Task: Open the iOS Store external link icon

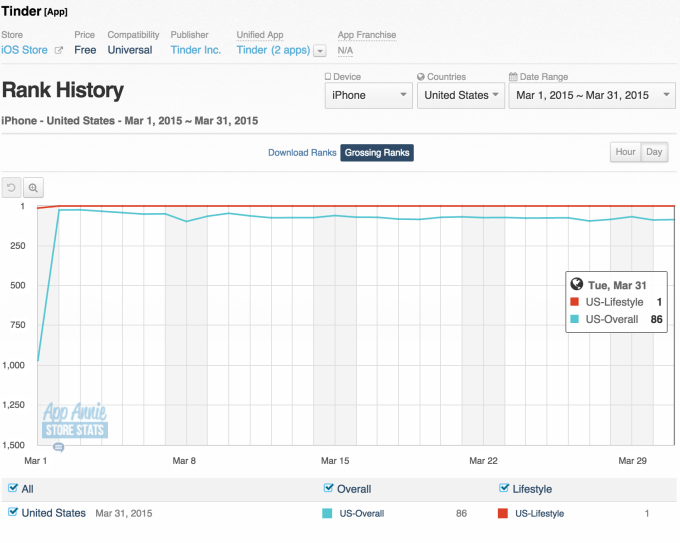Action: click(58, 50)
